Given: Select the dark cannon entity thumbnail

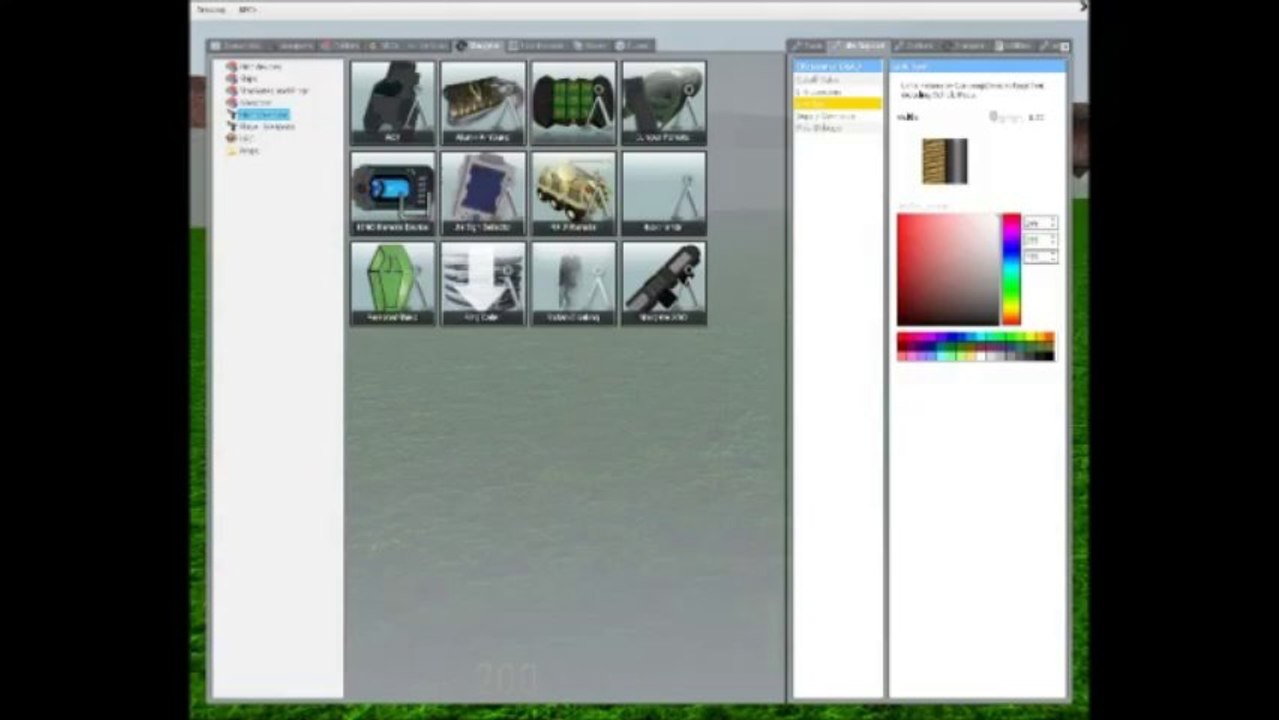Looking at the screenshot, I should [392, 103].
